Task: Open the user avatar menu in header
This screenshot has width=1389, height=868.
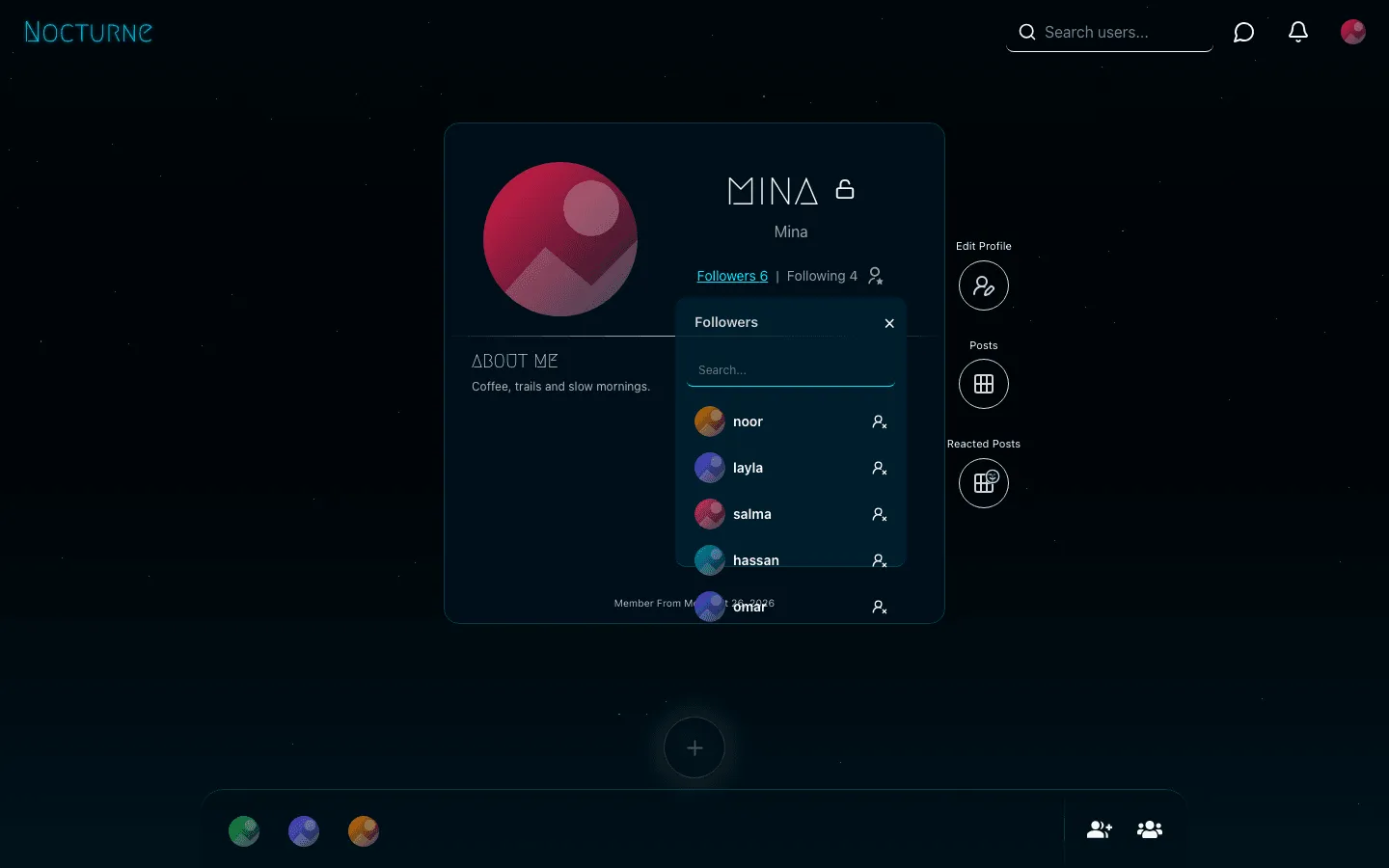Action: click(1353, 32)
